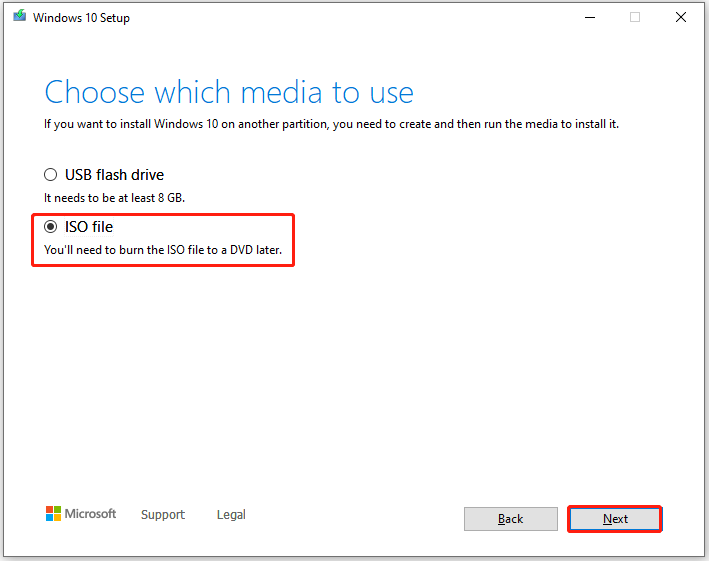709x561 pixels.
Task: Click the Windows 10 Setup title bar icon
Action: (18, 17)
